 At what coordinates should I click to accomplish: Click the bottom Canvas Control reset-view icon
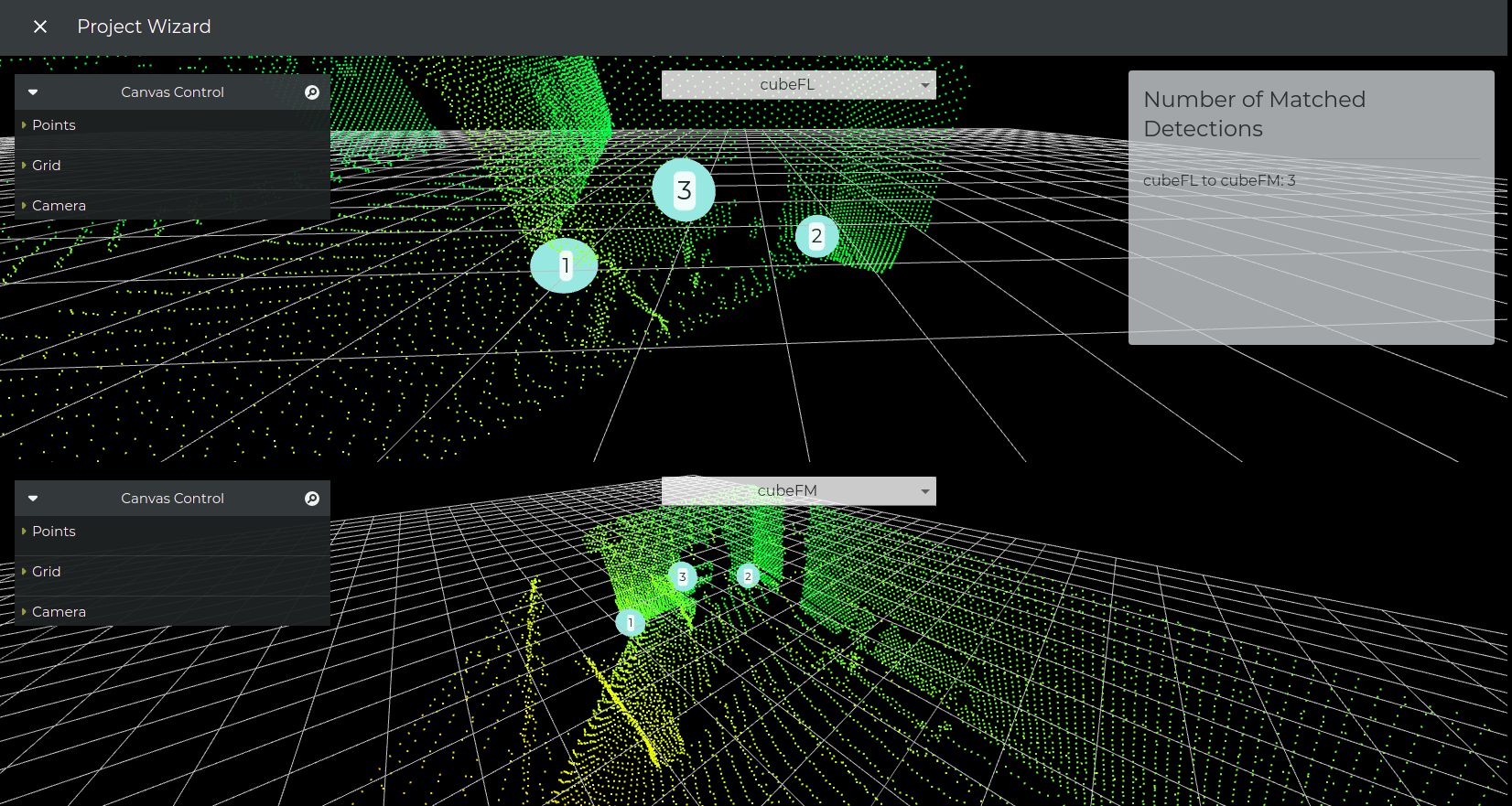coord(312,499)
